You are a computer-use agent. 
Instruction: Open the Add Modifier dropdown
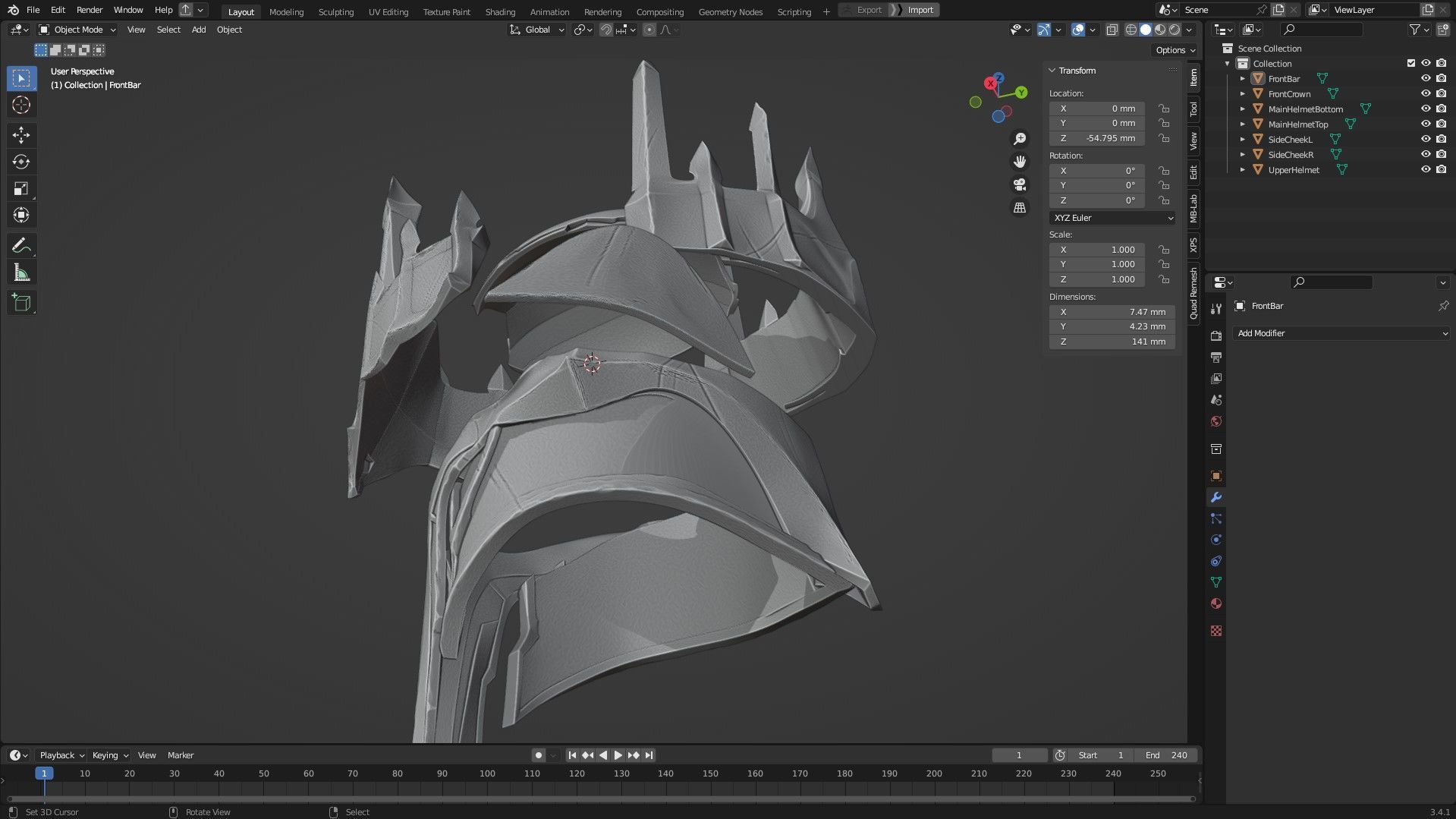[x=1341, y=333]
